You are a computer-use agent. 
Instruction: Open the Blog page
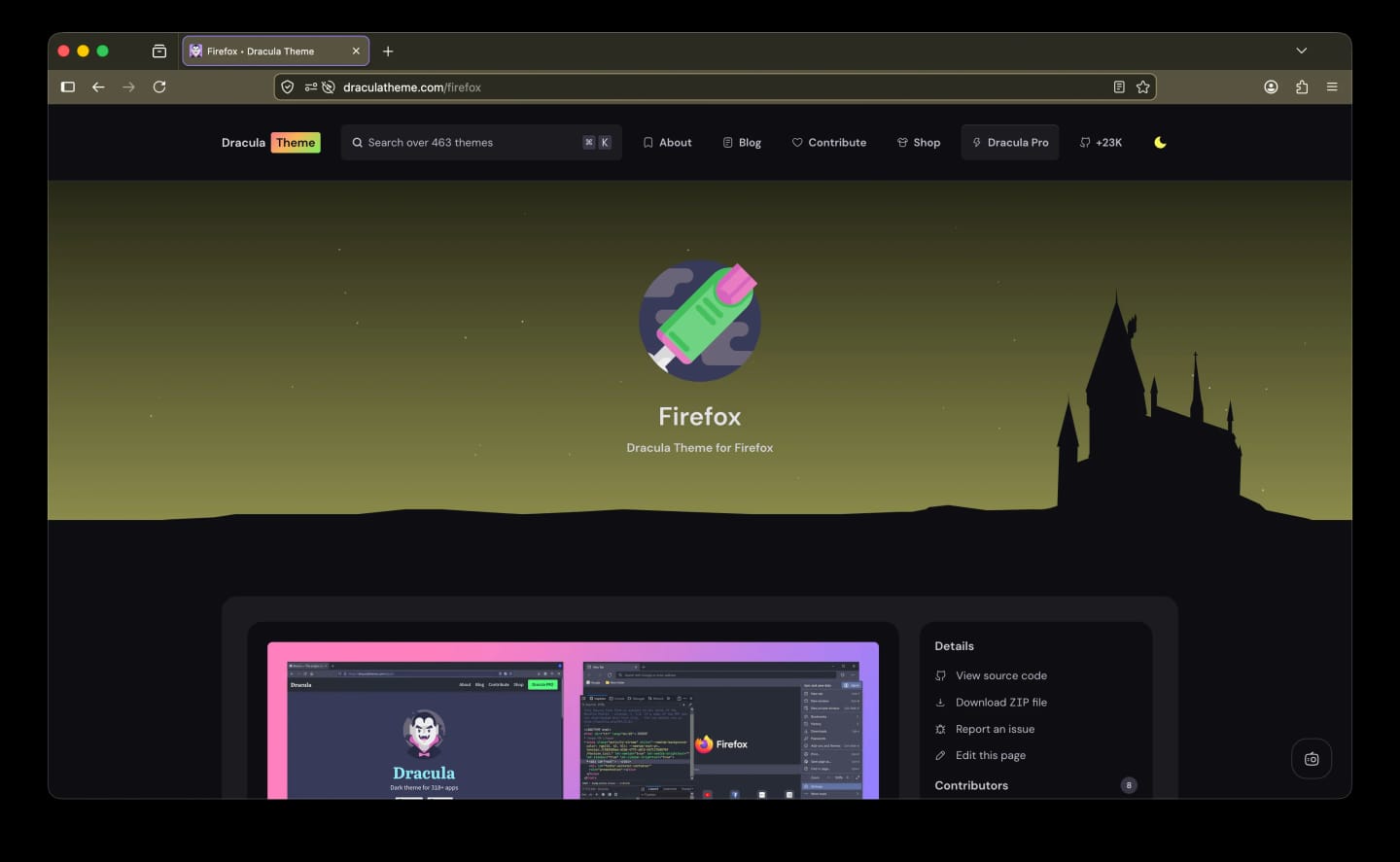[742, 142]
